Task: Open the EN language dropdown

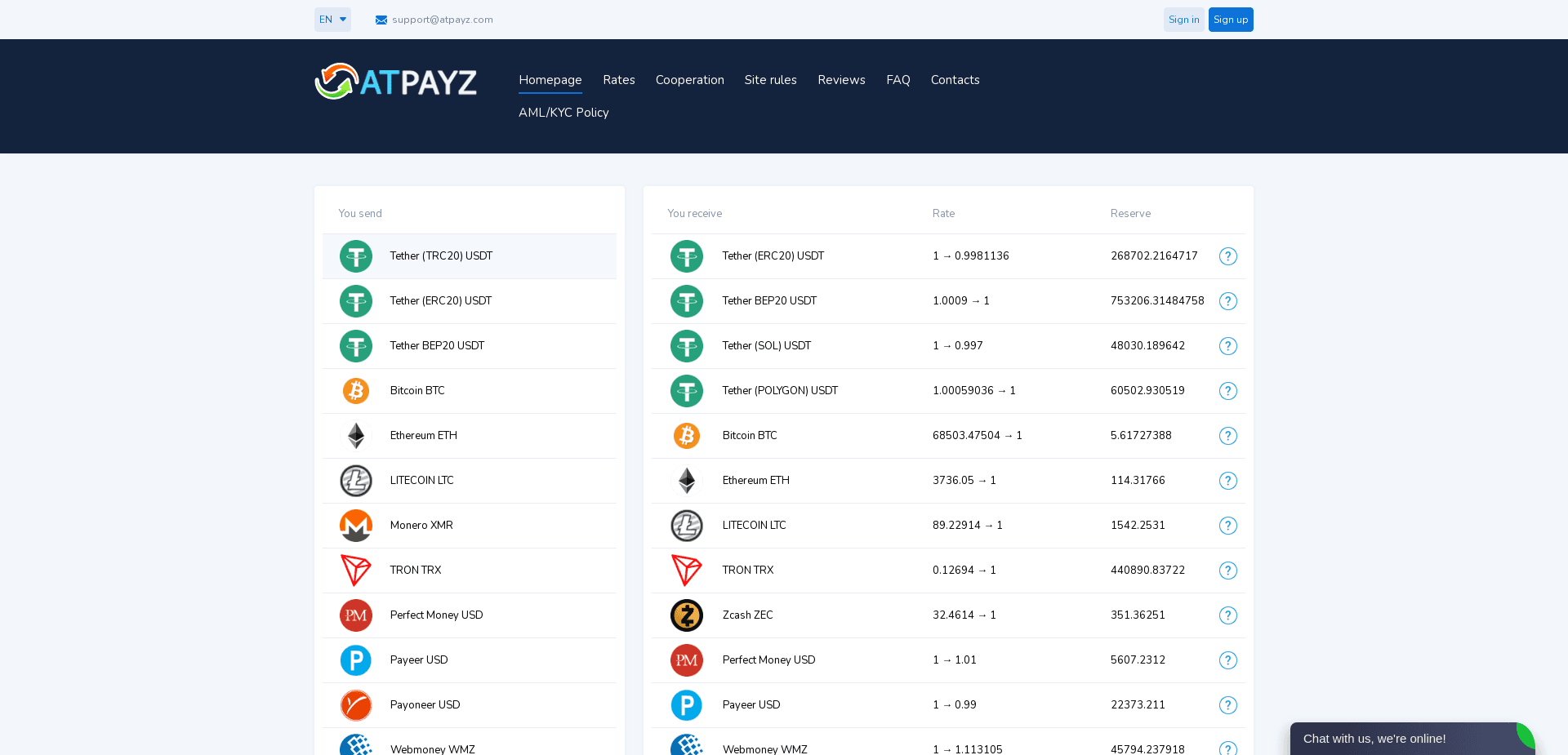Action: (332, 19)
